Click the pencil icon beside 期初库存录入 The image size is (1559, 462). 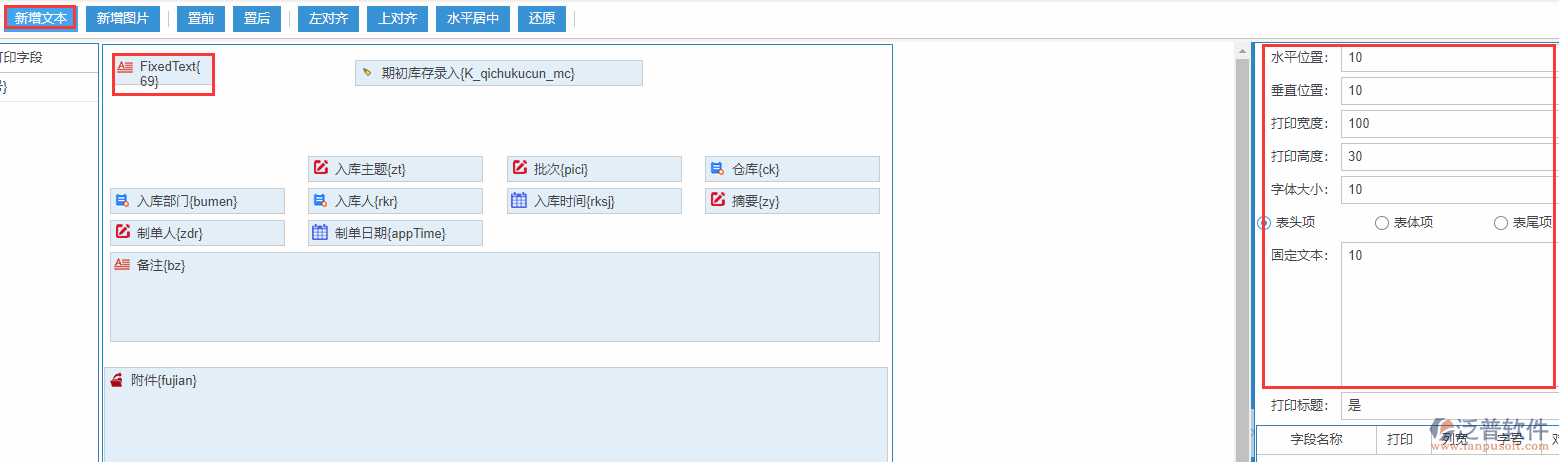pyautogui.click(x=367, y=73)
